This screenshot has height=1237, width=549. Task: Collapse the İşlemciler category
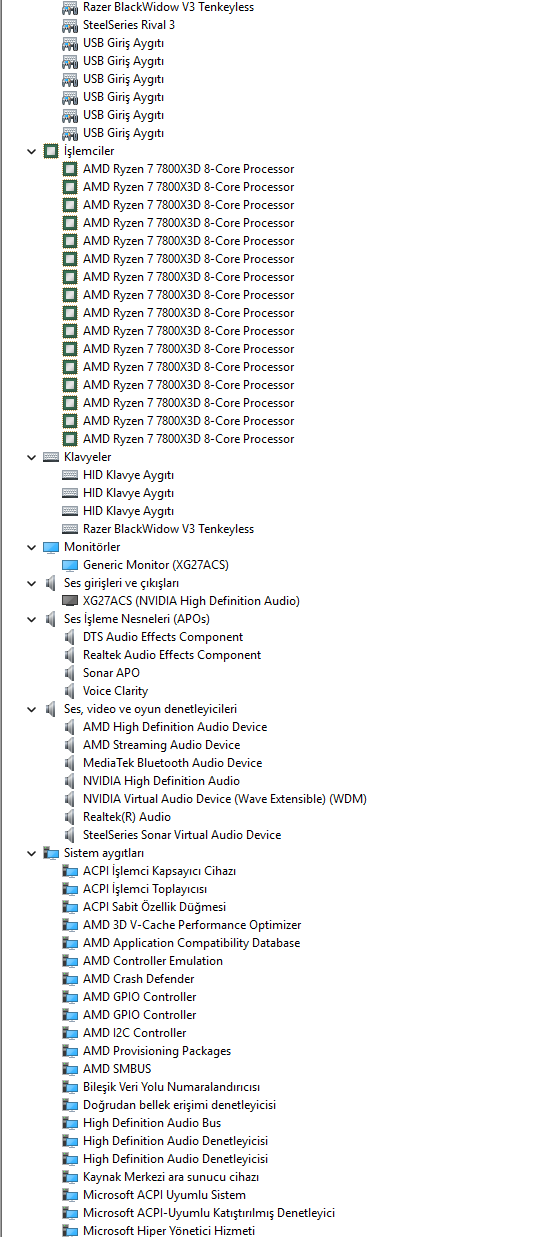point(31,151)
